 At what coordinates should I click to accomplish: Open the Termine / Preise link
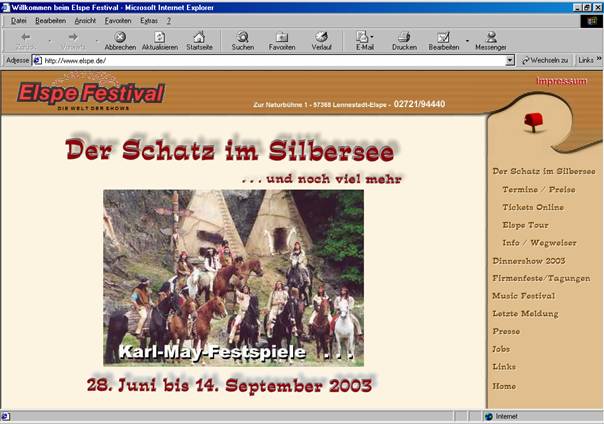tap(539, 189)
